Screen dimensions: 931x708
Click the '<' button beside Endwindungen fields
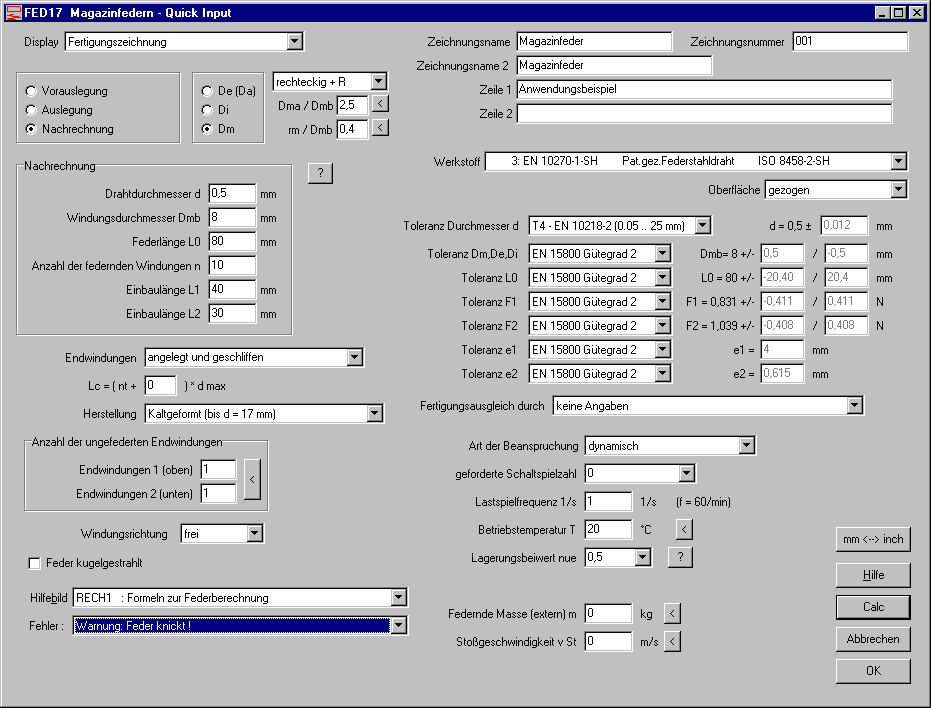click(x=253, y=480)
